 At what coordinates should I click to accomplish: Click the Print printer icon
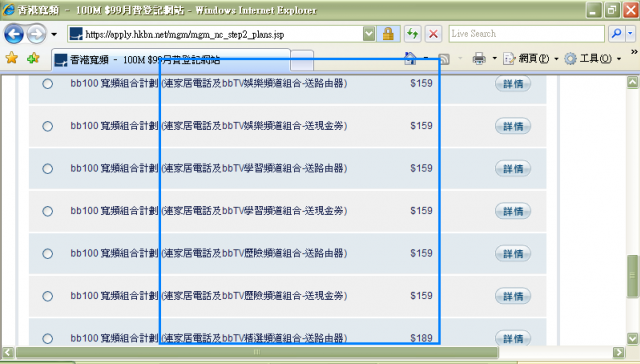click(479, 59)
